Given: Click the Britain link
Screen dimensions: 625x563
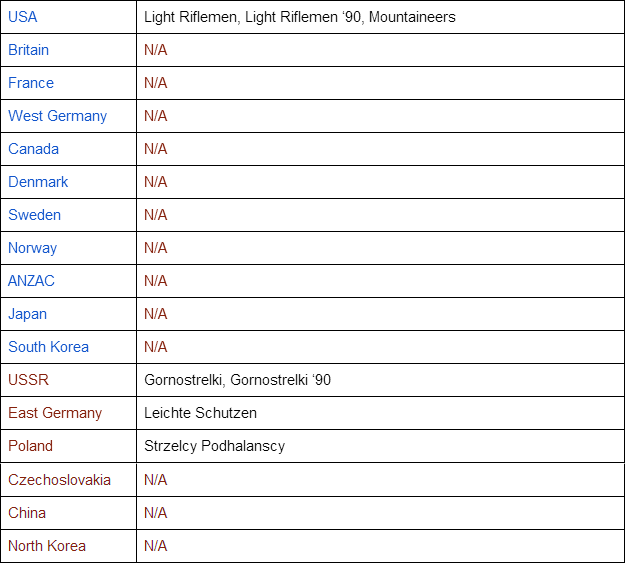Looking at the screenshot, I should pyautogui.click(x=29, y=50).
